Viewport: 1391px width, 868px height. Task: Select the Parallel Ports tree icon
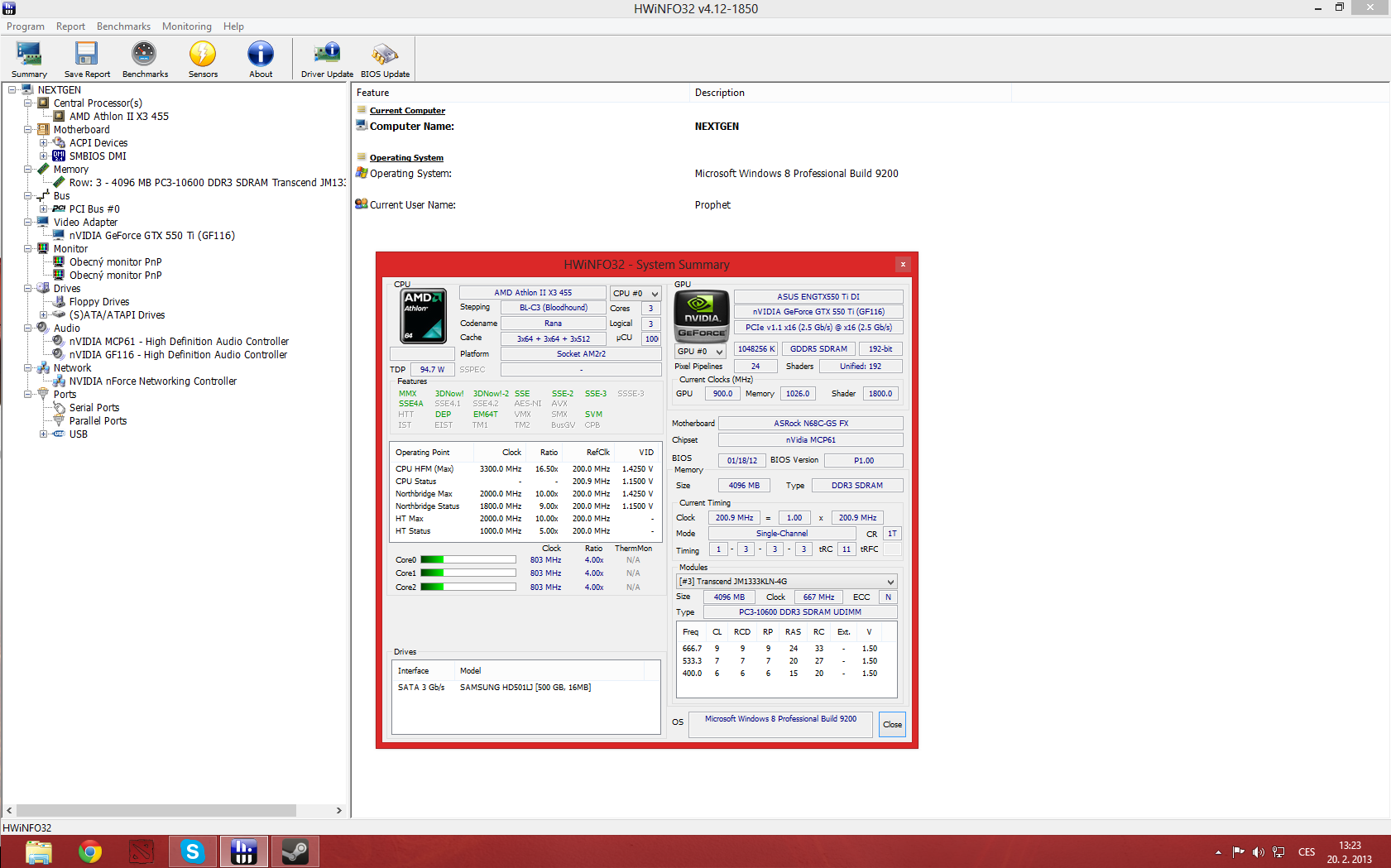tap(60, 420)
